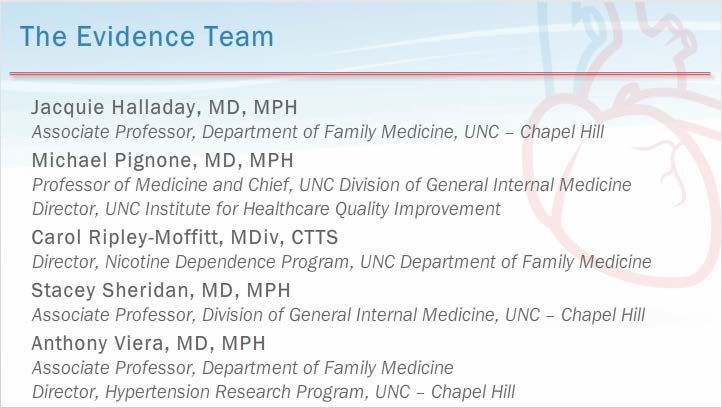Screen dimensions: 722x408
Task: Click Stacey Sheridan's Division of General Internal Medicine line
Action: (x=338, y=315)
